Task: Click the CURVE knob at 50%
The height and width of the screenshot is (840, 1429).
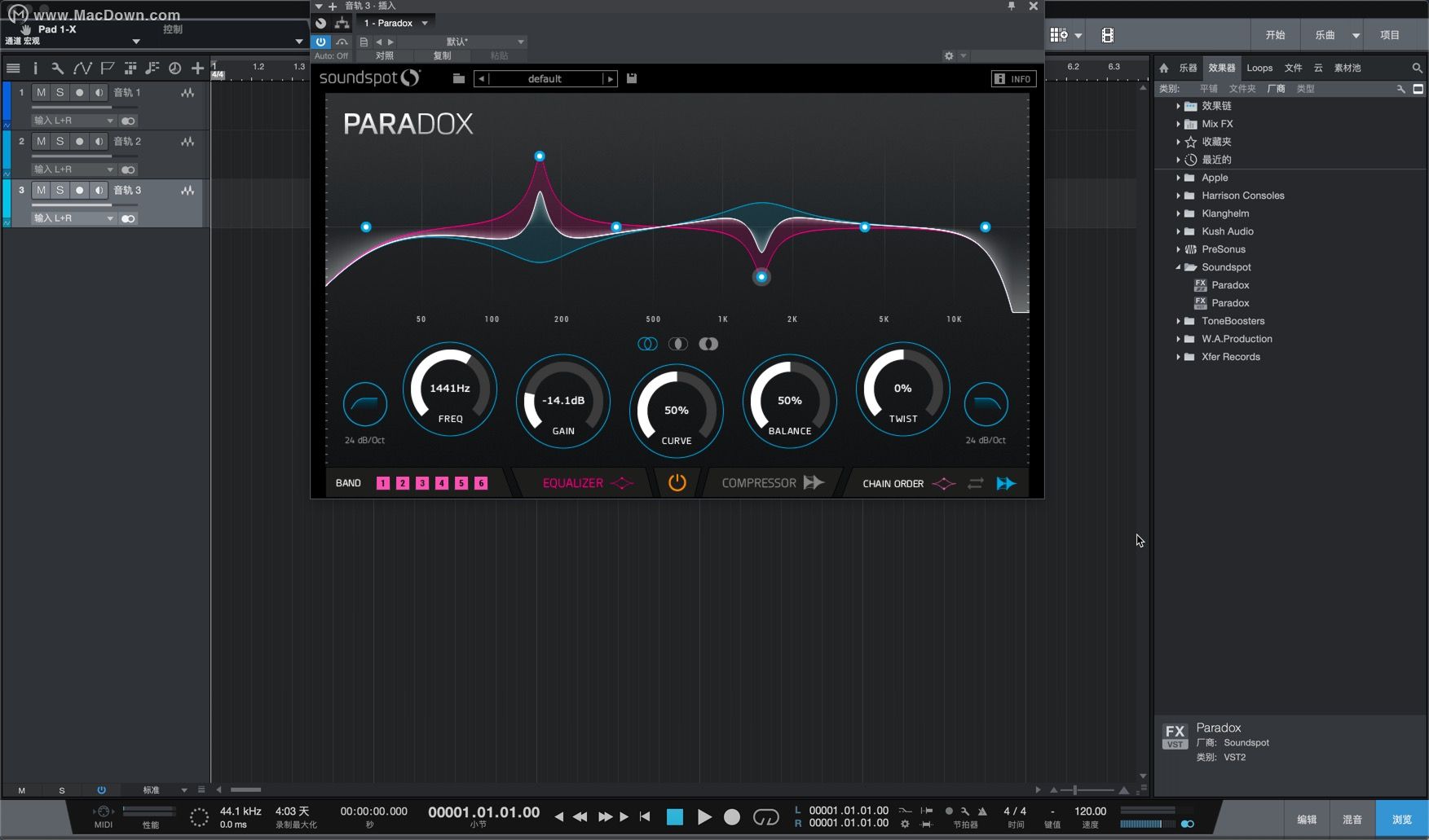Action: tap(677, 411)
